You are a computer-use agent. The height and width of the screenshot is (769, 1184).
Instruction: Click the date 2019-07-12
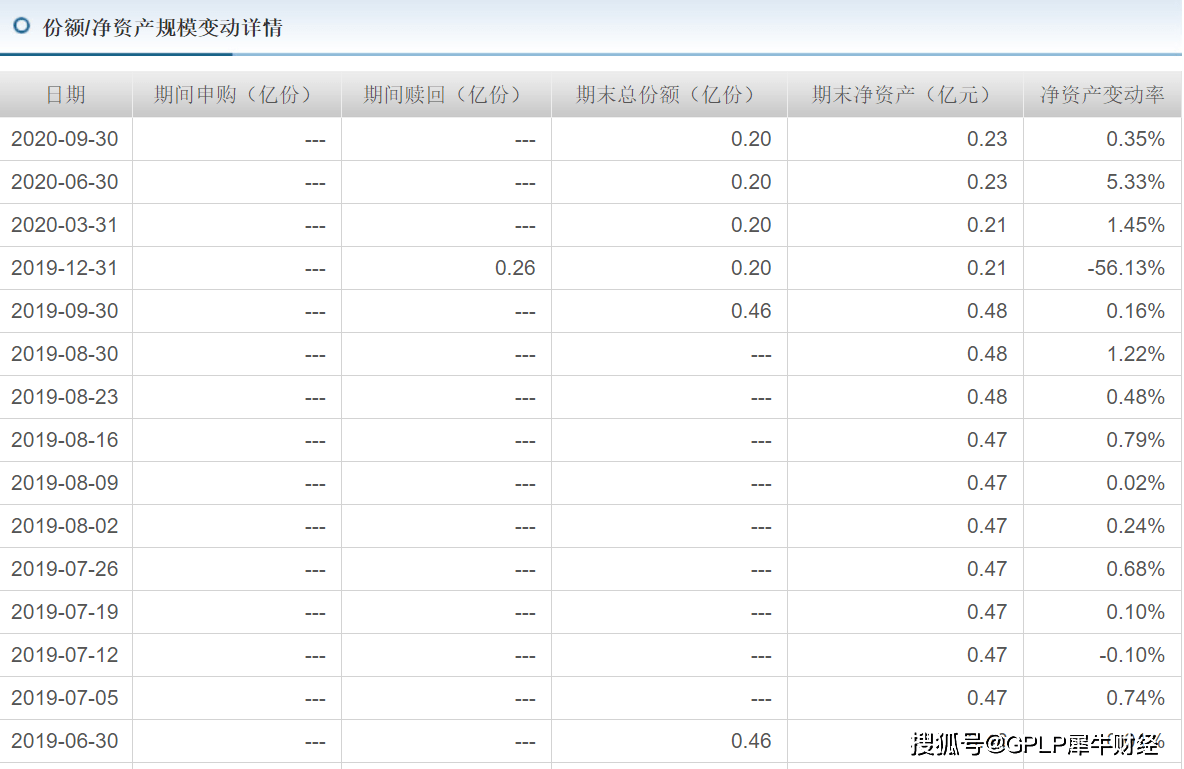click(64, 656)
